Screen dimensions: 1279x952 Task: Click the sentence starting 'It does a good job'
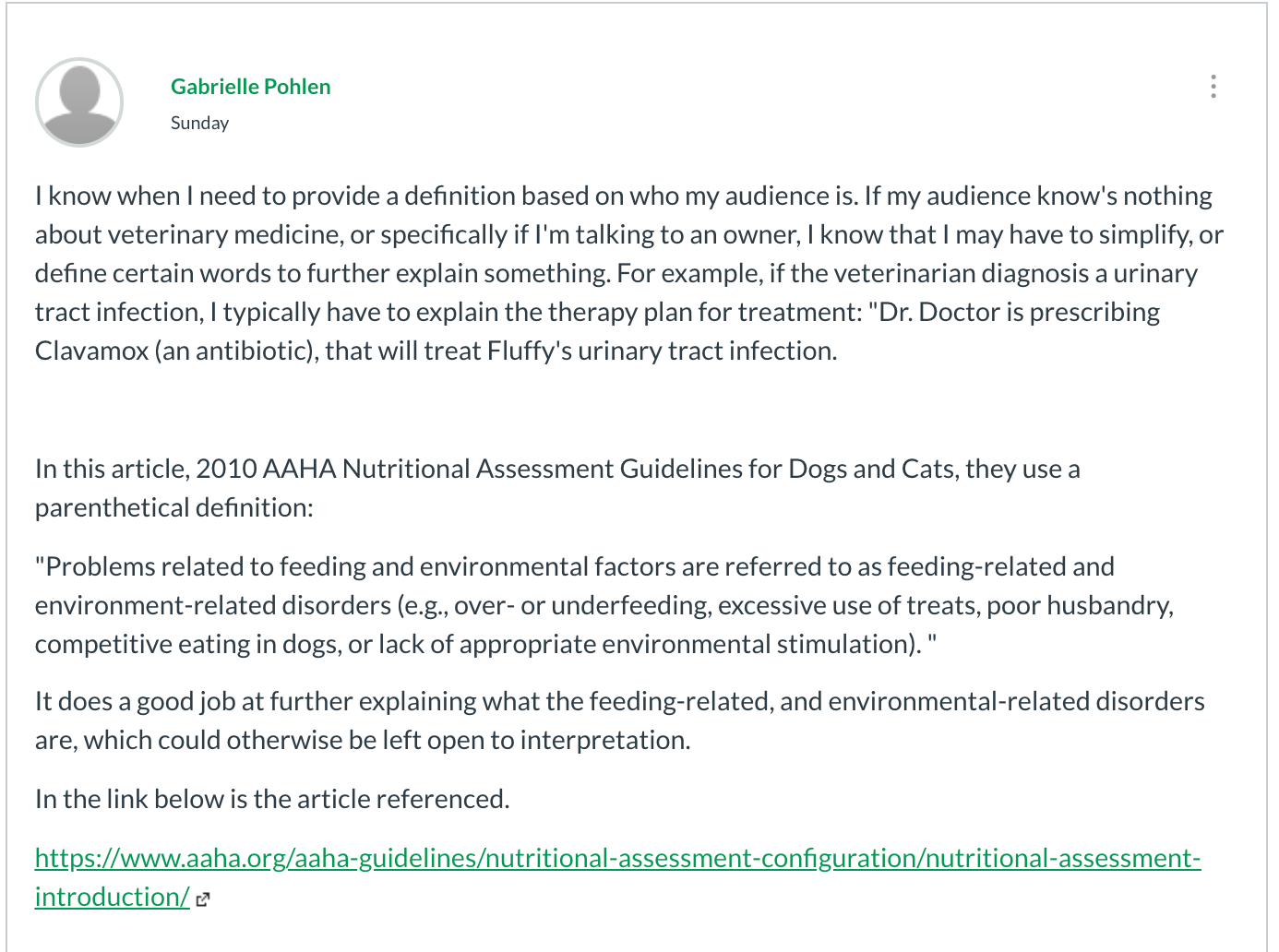point(620,720)
